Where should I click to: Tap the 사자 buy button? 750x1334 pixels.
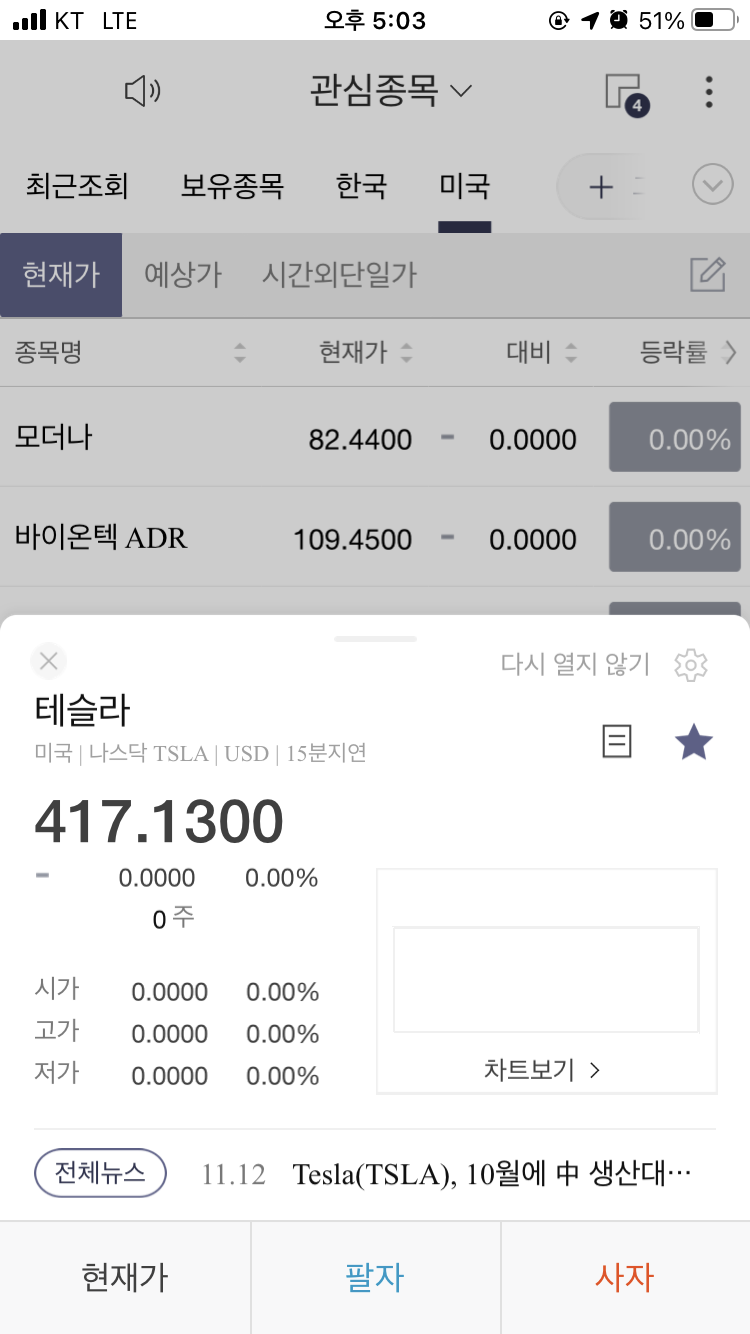(625, 1277)
